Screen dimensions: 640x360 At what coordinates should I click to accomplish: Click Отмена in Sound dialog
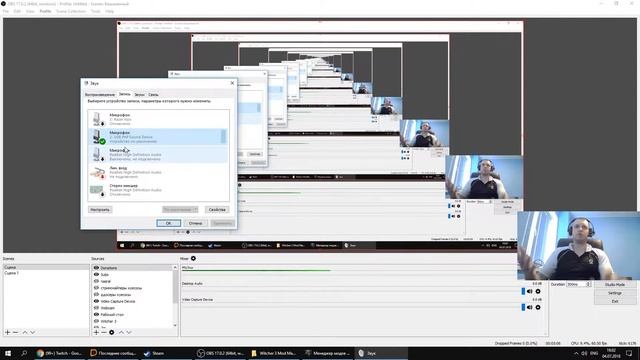click(196, 223)
